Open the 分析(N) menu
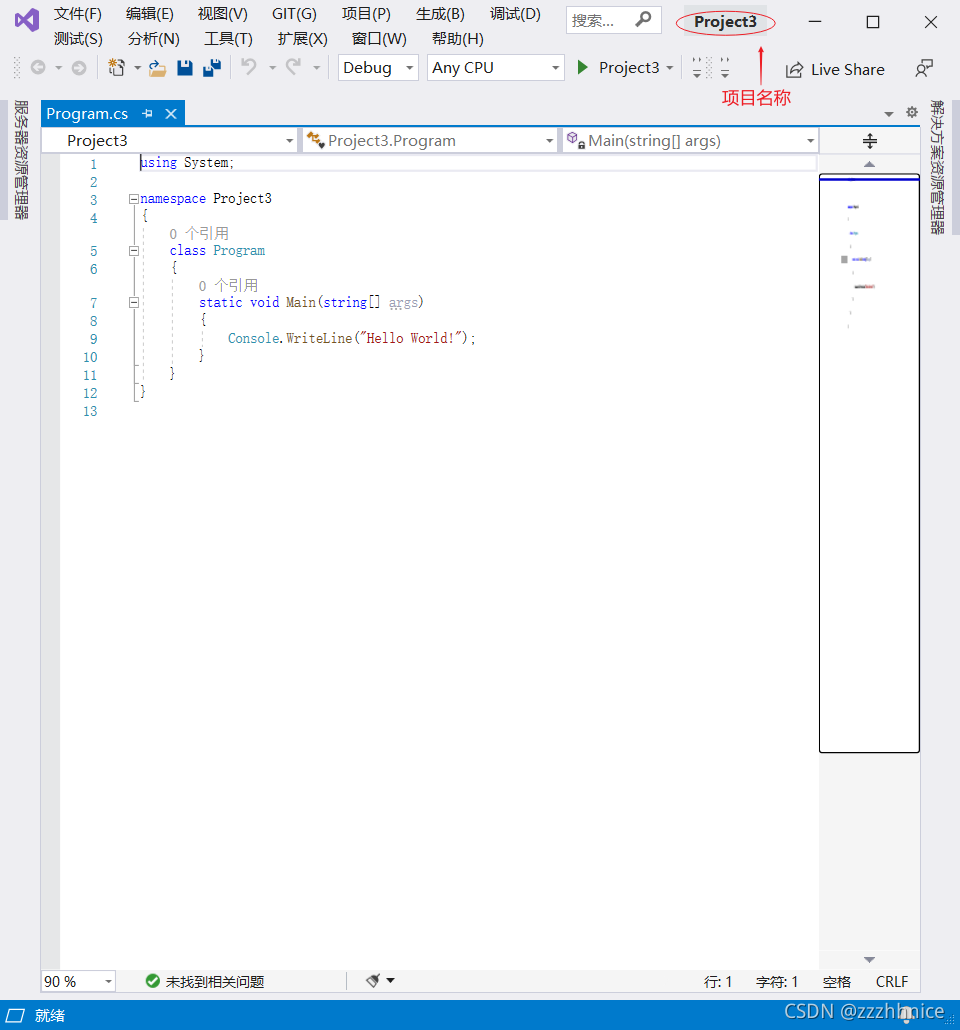 click(x=153, y=39)
